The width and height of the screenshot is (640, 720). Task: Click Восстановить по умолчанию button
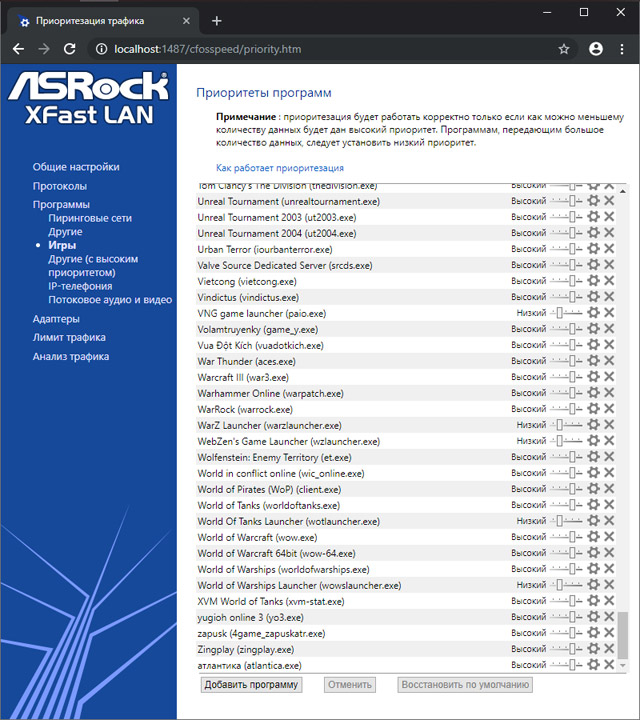[x=465, y=685]
